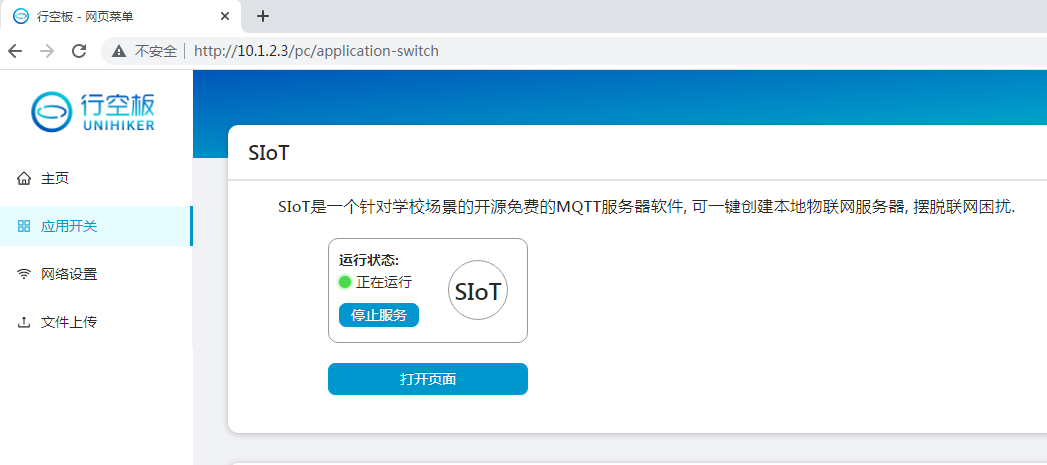Image resolution: width=1047 pixels, height=465 pixels.
Task: Select 应用开关 in the sidebar
Action: point(96,226)
